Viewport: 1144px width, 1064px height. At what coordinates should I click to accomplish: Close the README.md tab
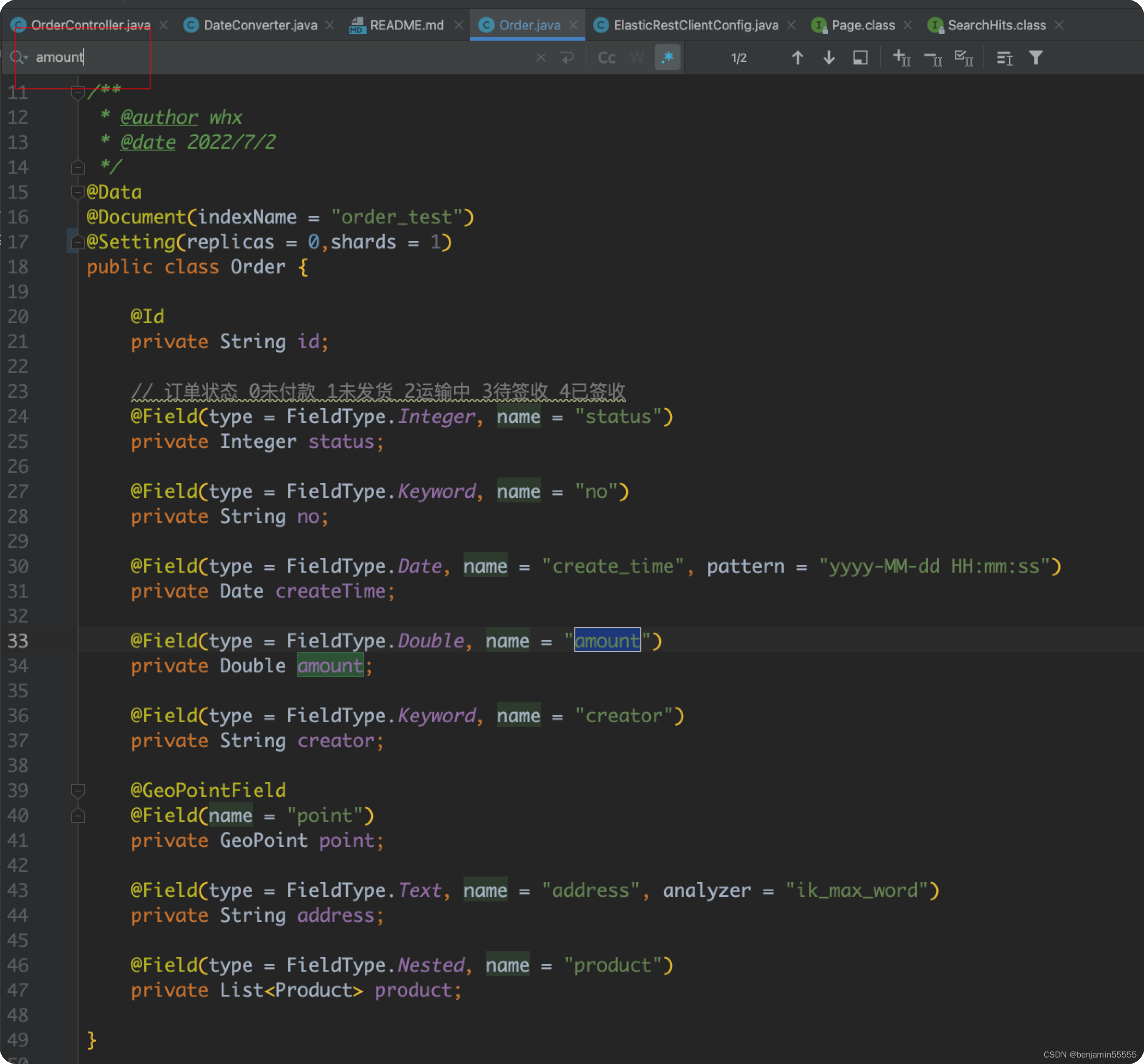[458, 25]
